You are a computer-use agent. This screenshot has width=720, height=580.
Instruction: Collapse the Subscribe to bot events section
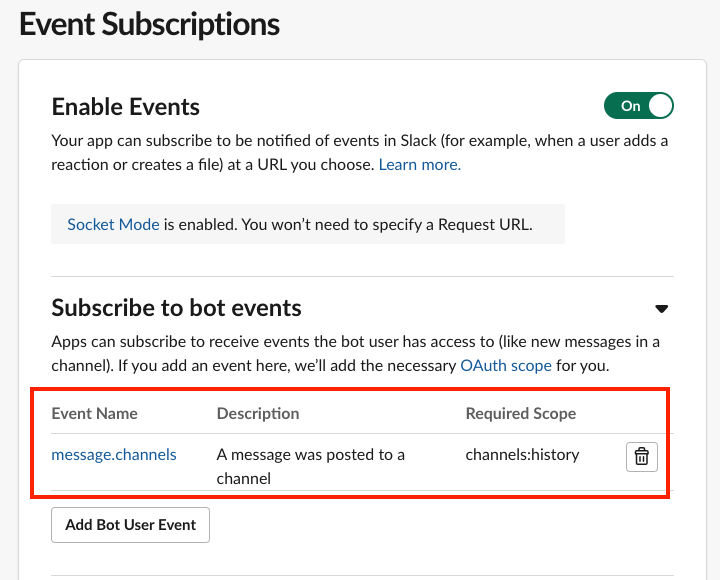pyautogui.click(x=661, y=308)
